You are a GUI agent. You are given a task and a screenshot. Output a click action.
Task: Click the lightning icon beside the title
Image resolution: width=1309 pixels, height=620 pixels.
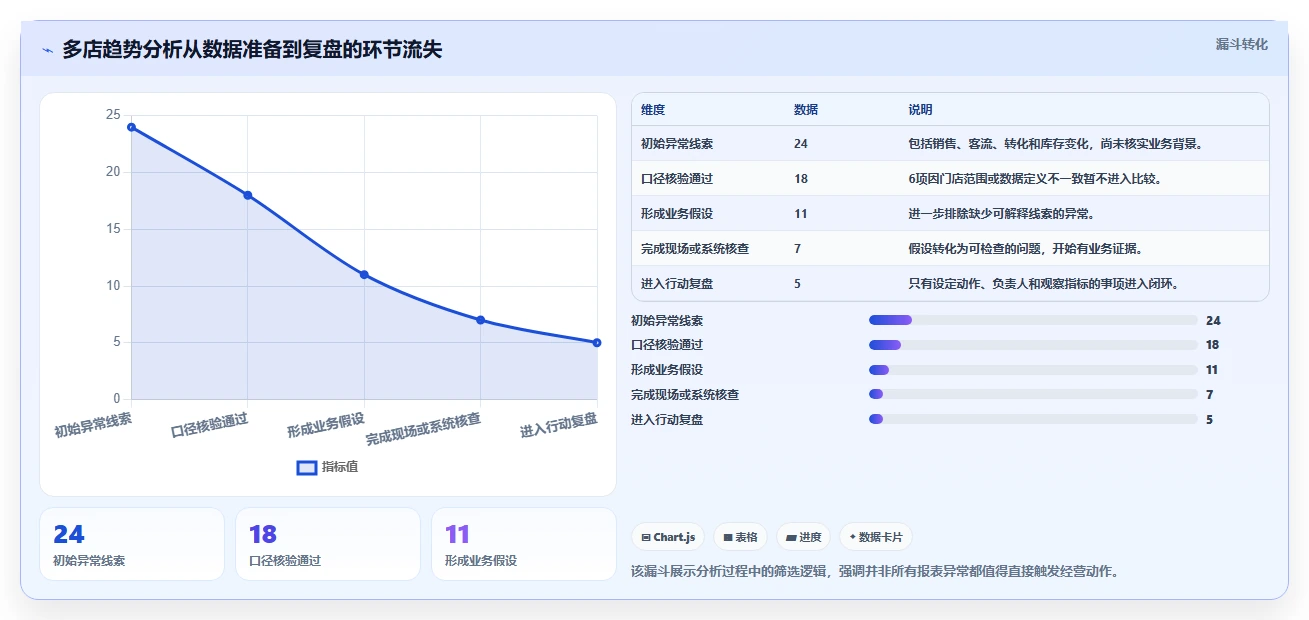(x=48, y=50)
